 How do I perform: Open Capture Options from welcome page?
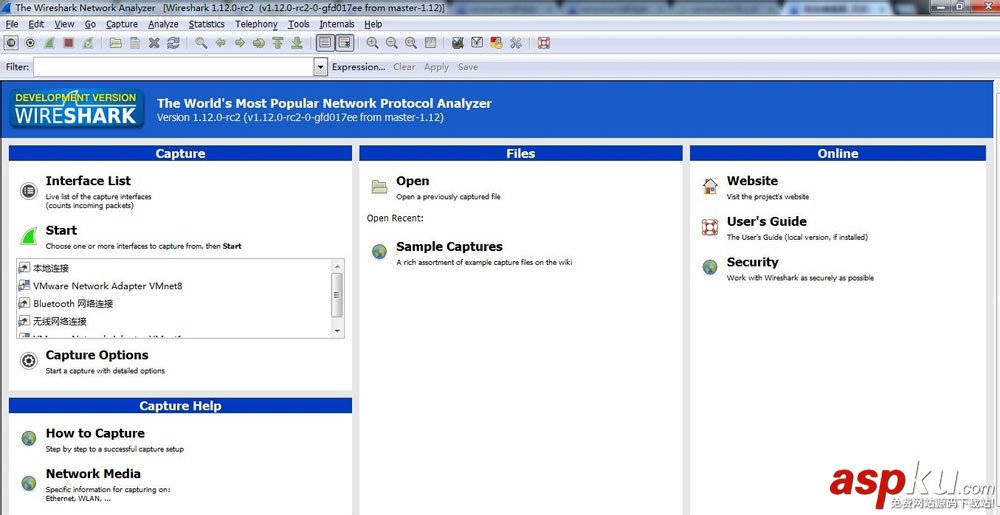click(97, 355)
